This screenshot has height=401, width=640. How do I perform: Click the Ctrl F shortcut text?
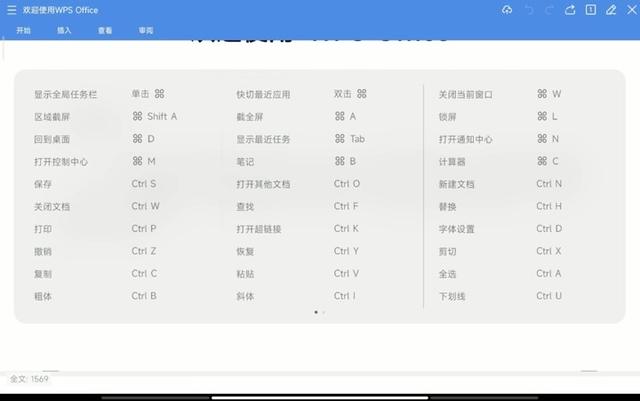(x=346, y=206)
